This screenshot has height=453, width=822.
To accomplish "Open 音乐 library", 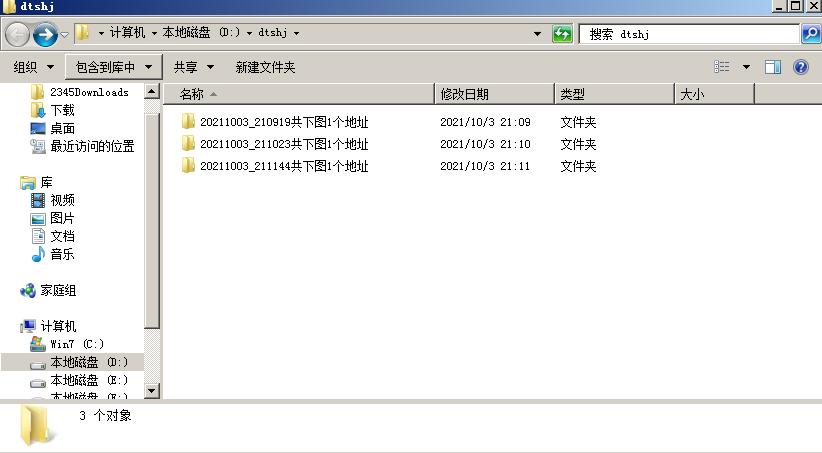I will click(62, 254).
